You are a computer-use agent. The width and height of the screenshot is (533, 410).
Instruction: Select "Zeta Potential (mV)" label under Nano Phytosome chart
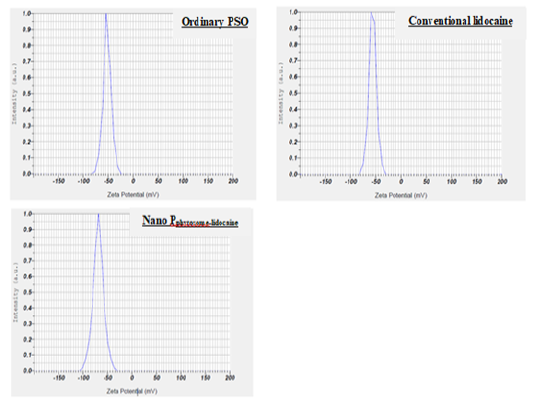tap(132, 391)
